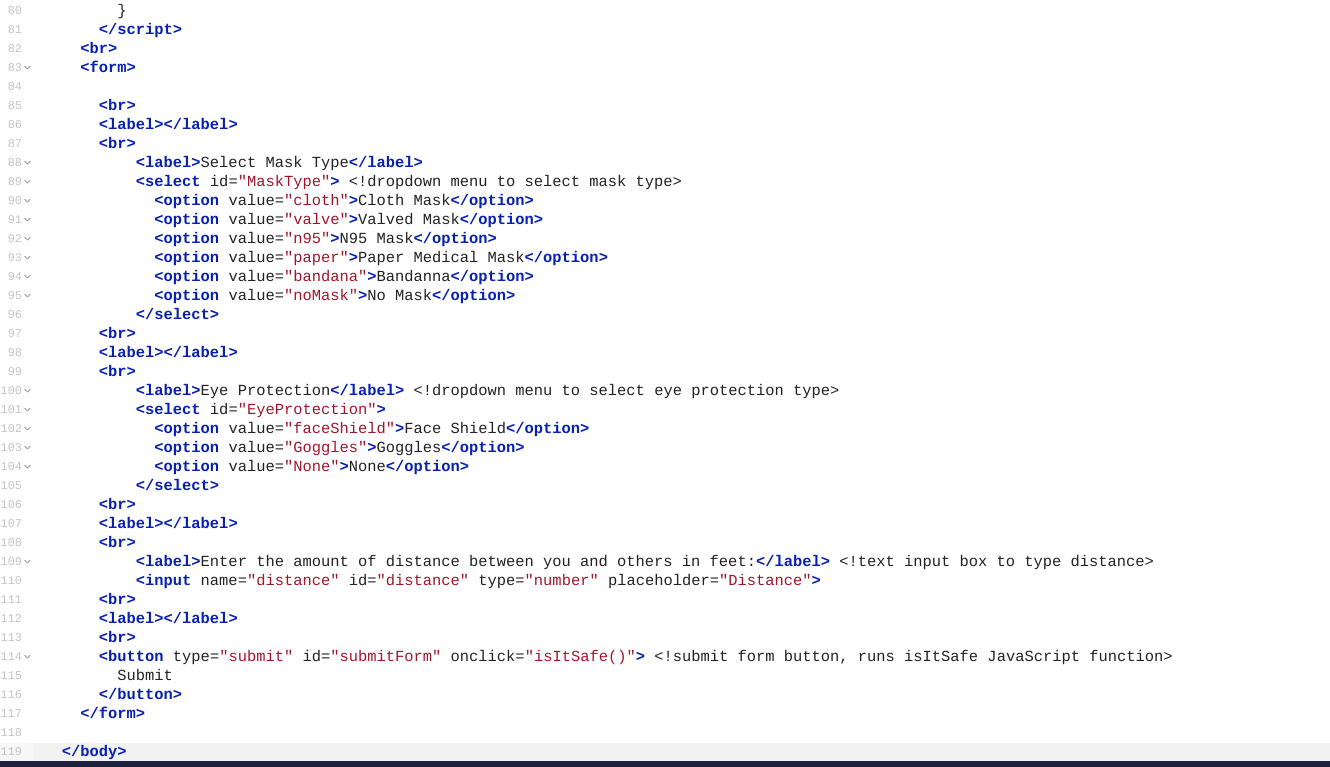Viewport: 1330px width, 767px height.
Task: Collapse the Eye Protection label line 100
Action: [27, 391]
